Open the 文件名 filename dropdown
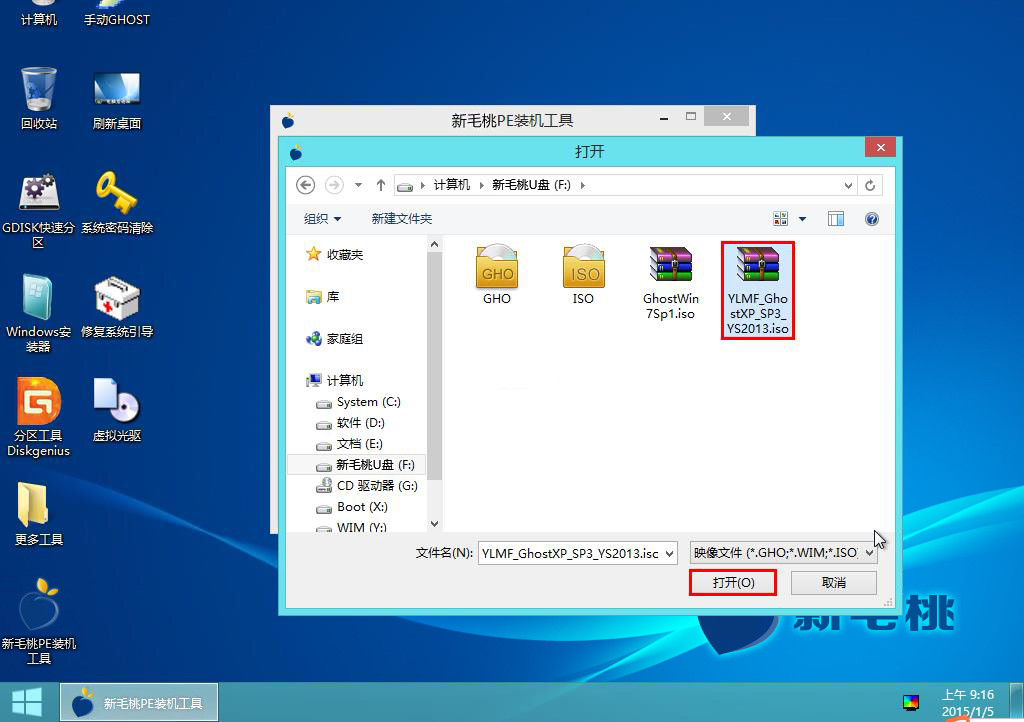Viewport: 1024px width, 722px height. pos(669,554)
